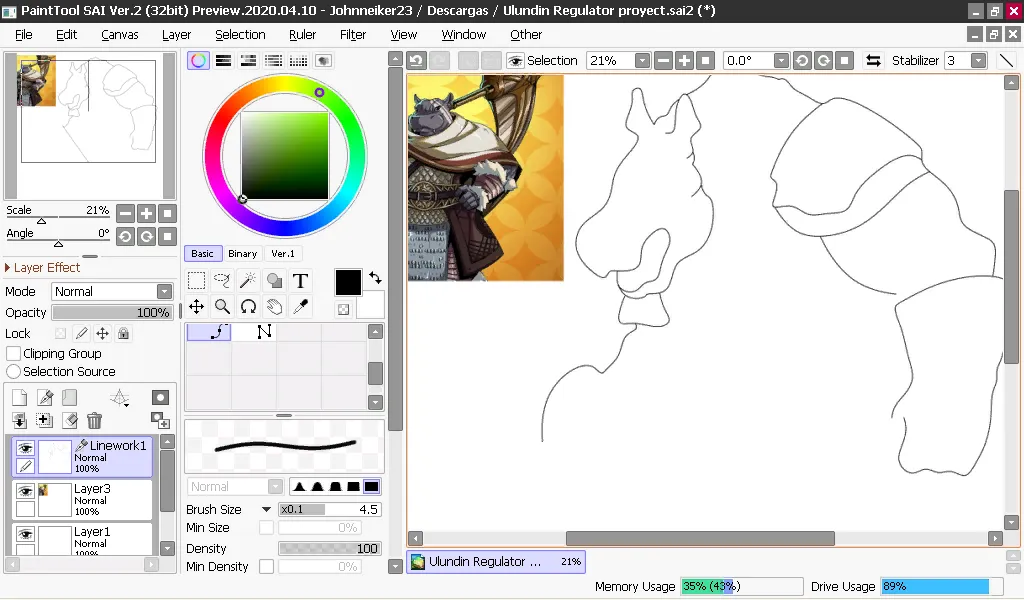This screenshot has height=600, width=1024.
Task: Toggle the color wheel panel
Action: click(199, 61)
